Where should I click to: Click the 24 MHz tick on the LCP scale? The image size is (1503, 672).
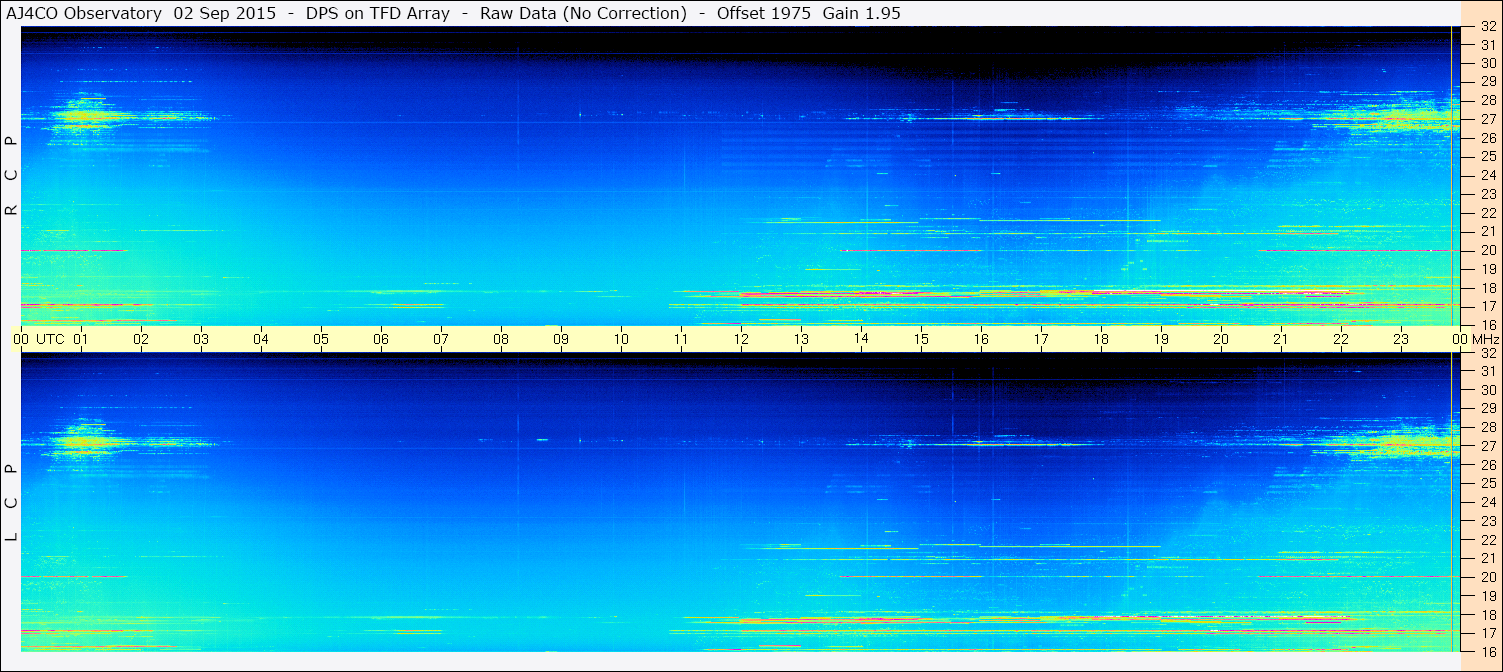[1487, 502]
